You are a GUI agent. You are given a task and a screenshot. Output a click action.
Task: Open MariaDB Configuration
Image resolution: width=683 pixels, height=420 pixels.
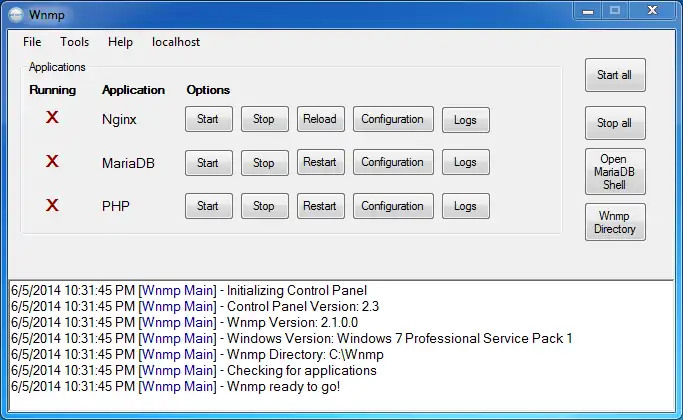tap(393, 162)
